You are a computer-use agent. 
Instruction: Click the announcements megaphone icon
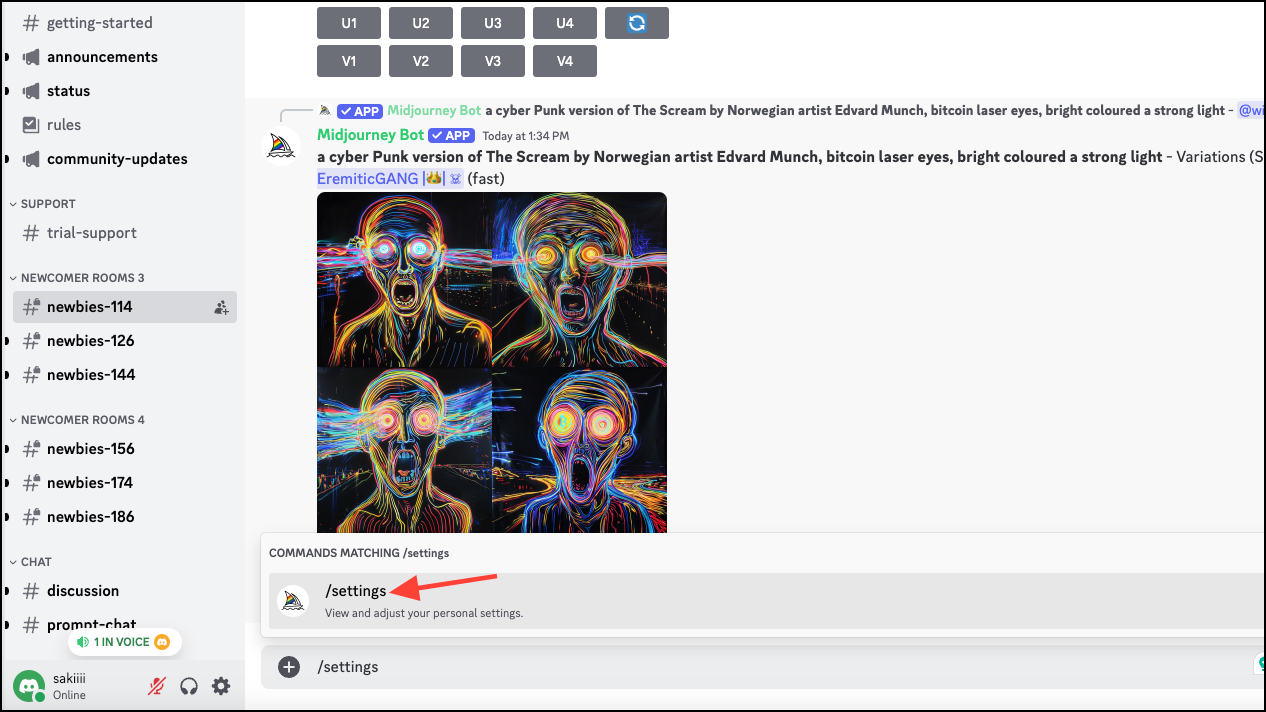pos(31,57)
